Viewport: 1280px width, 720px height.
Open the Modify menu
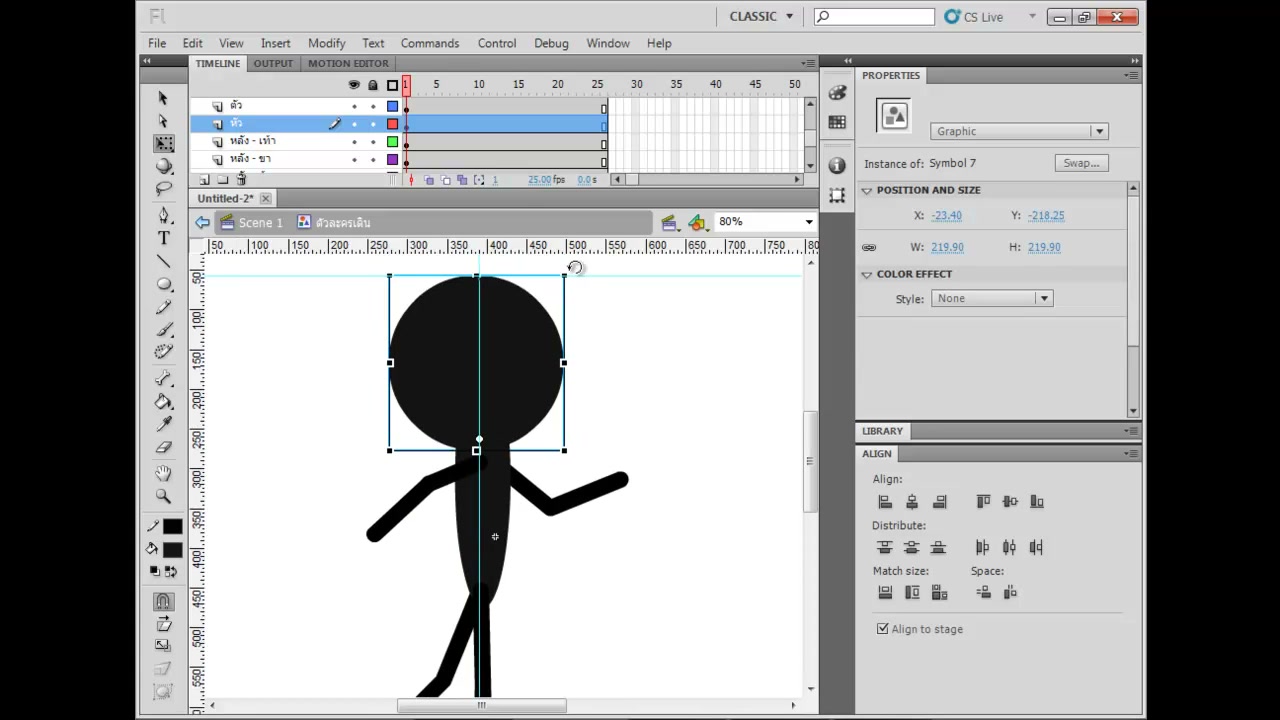tap(326, 43)
